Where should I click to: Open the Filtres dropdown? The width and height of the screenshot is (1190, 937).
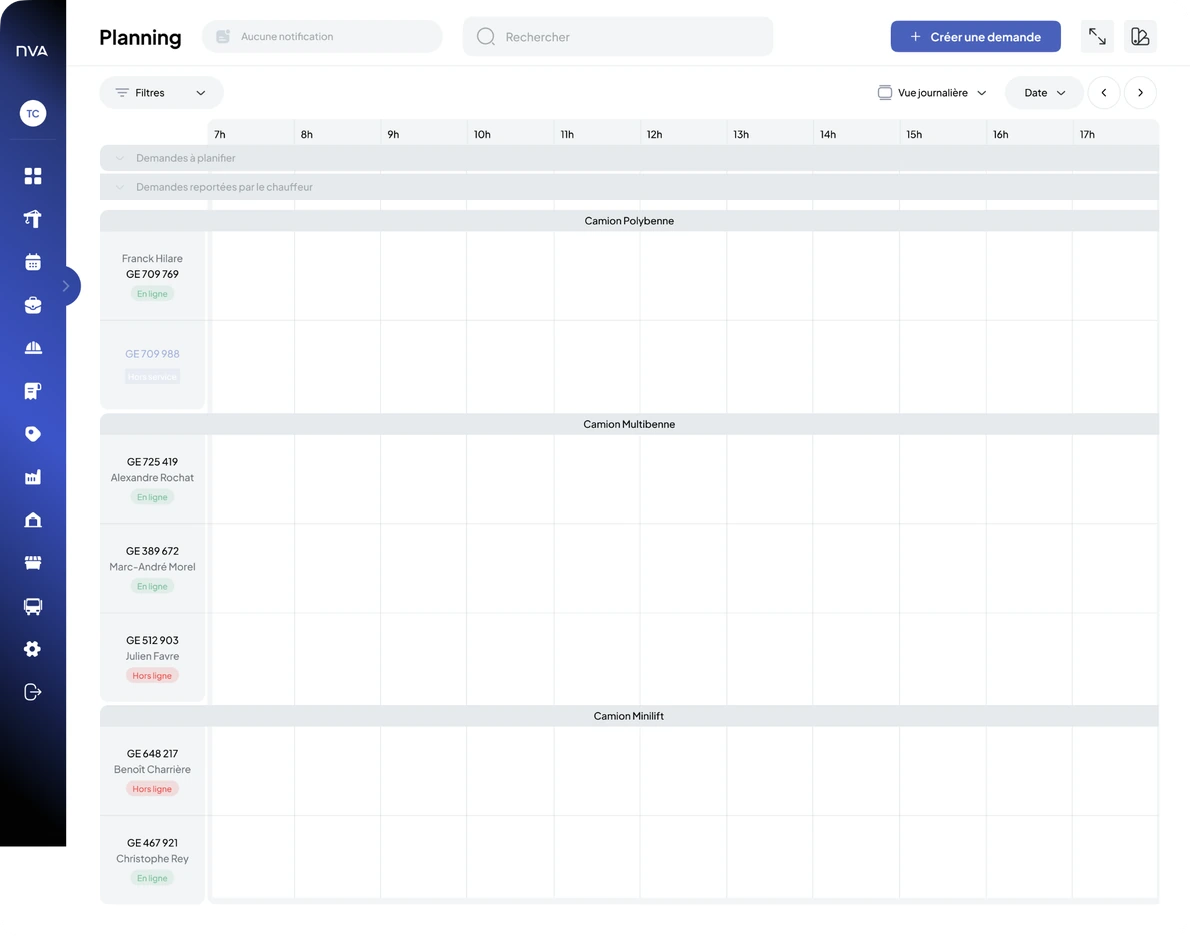click(x=161, y=93)
